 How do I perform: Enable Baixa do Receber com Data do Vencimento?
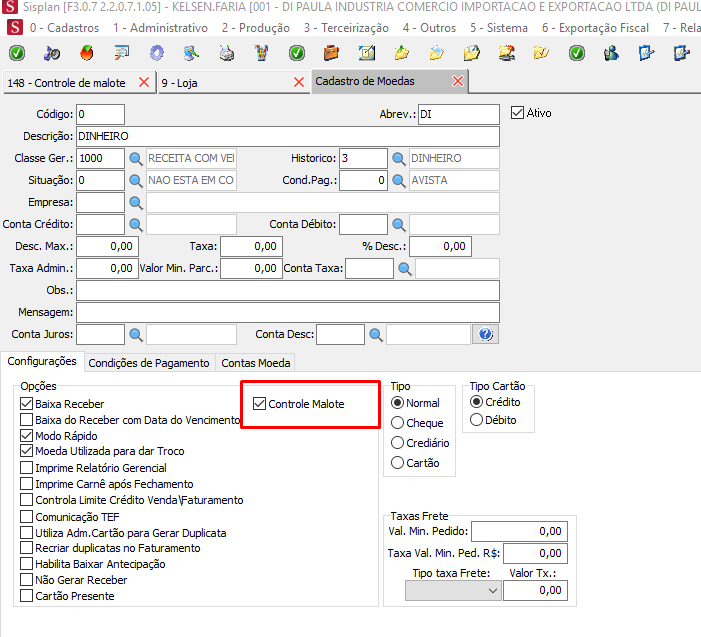coord(27,420)
